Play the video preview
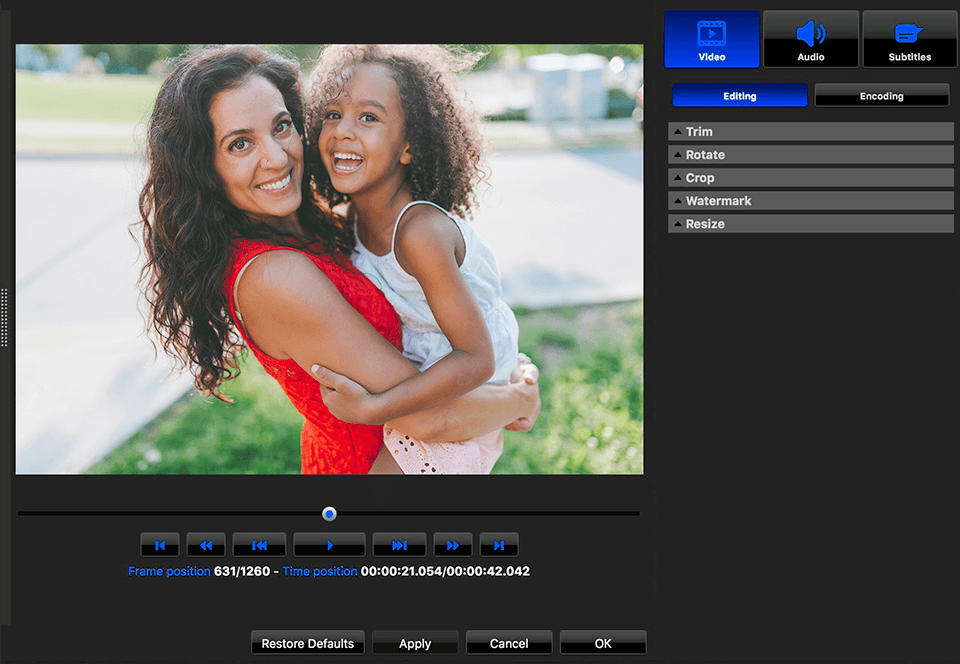960x664 pixels. 329,544
